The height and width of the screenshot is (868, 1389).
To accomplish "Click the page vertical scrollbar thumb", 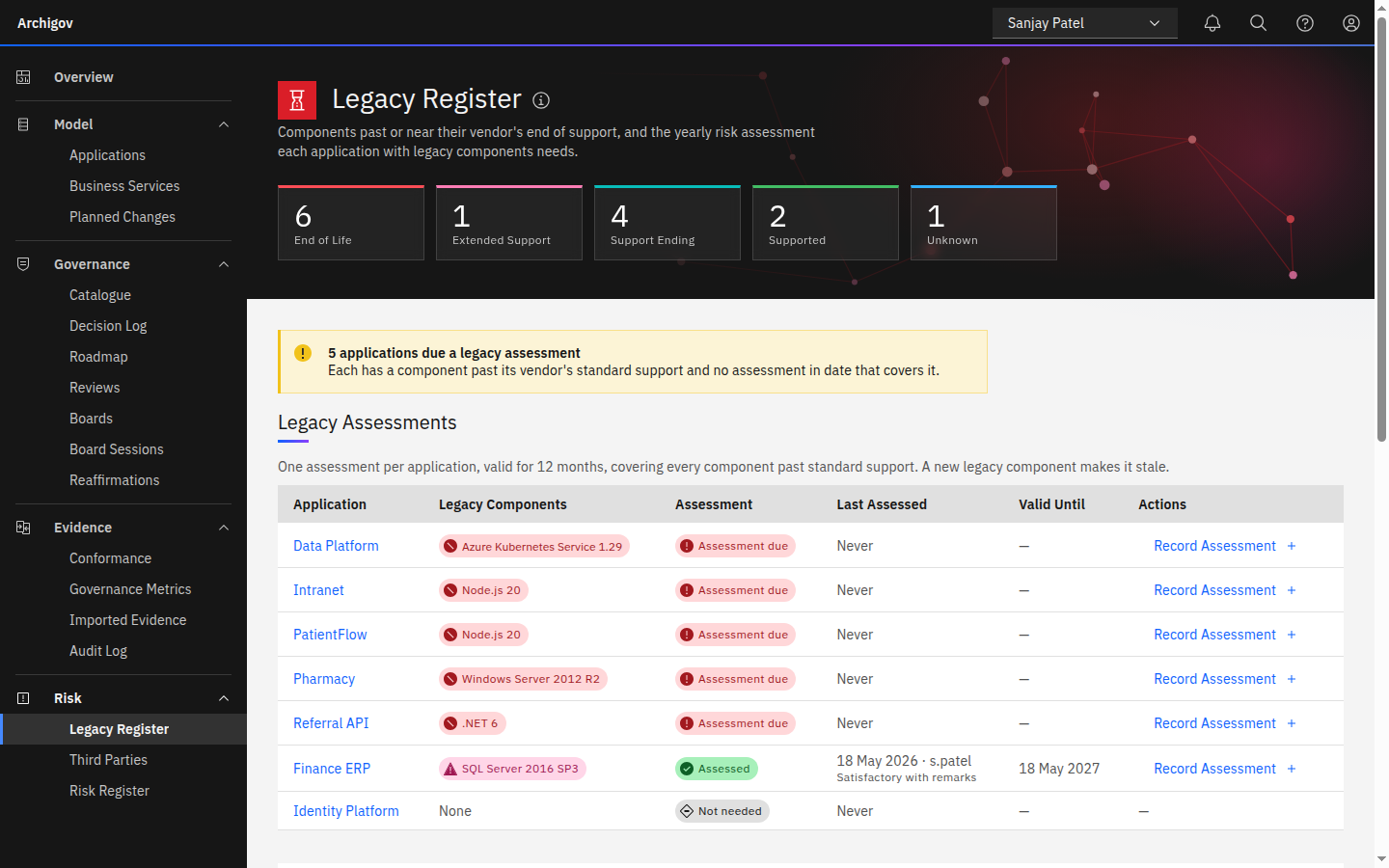I will (x=1381, y=230).
